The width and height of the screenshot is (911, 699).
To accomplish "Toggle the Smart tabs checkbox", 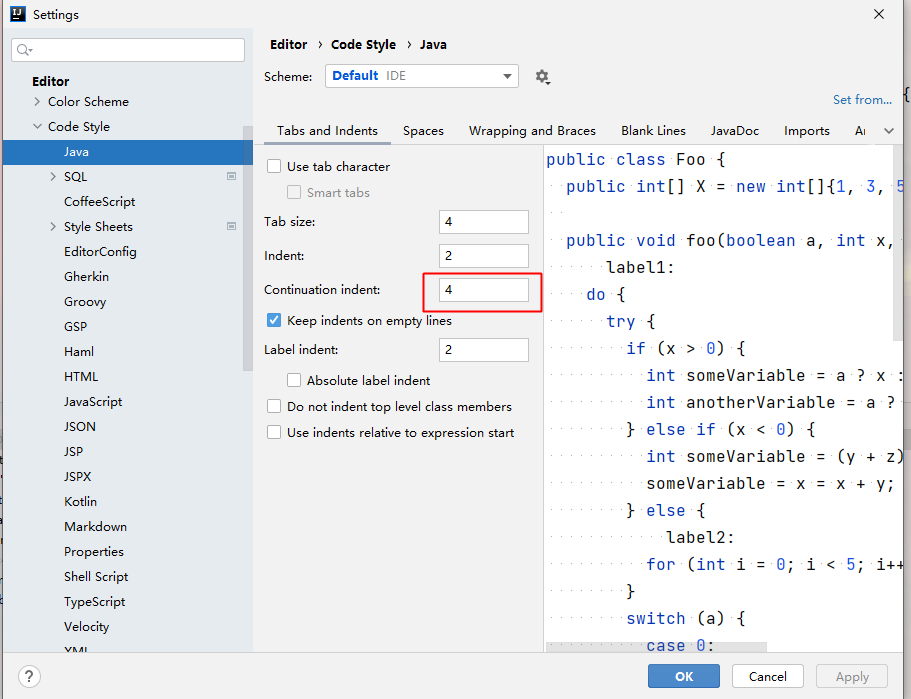I will pos(294,192).
